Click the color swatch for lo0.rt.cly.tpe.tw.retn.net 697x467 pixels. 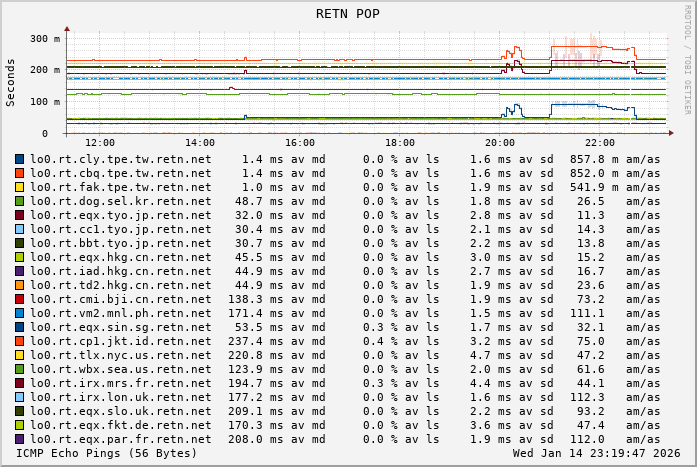click(x=20, y=159)
